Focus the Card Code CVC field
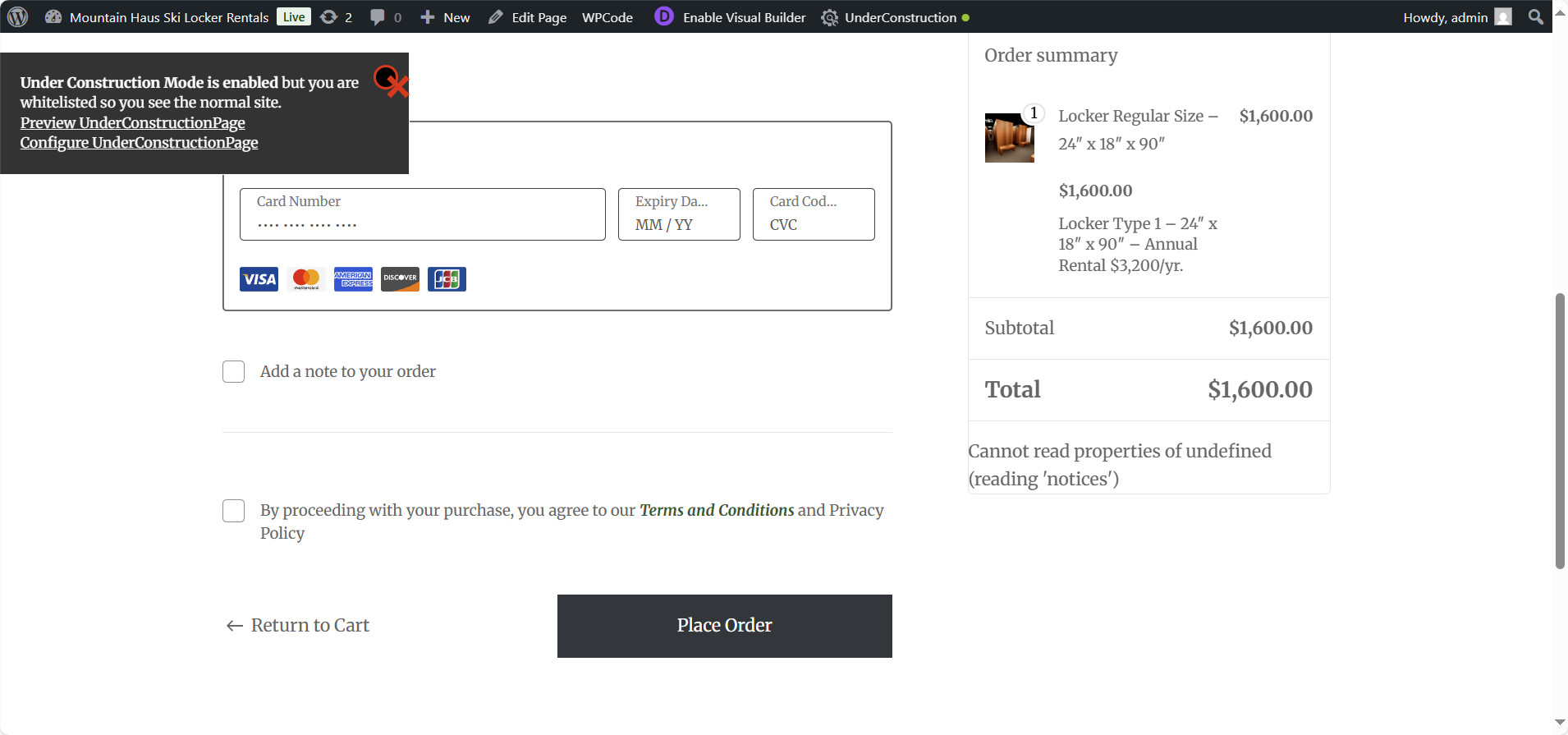The height and width of the screenshot is (735, 1568). tap(814, 214)
